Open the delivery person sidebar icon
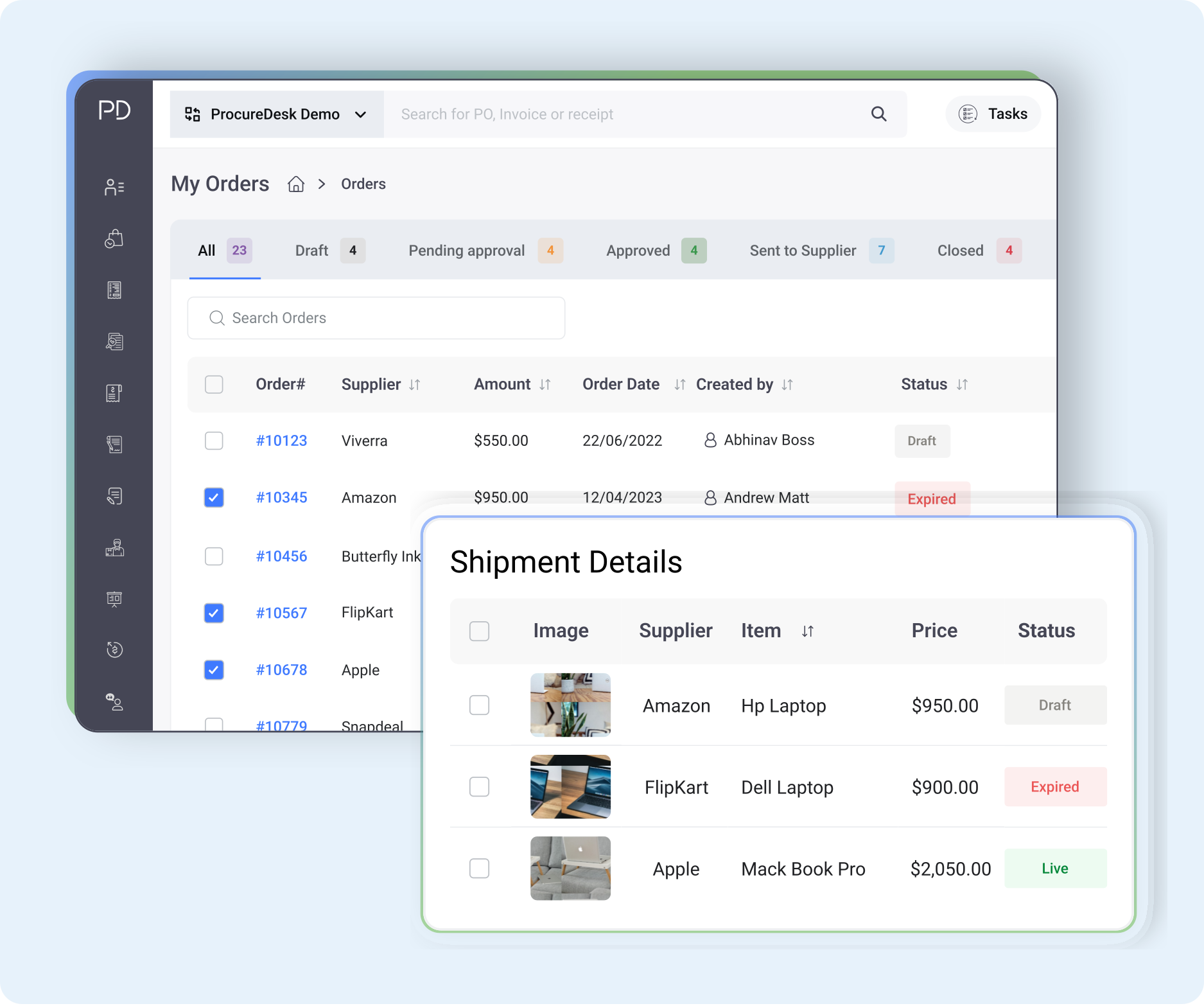 [x=114, y=547]
